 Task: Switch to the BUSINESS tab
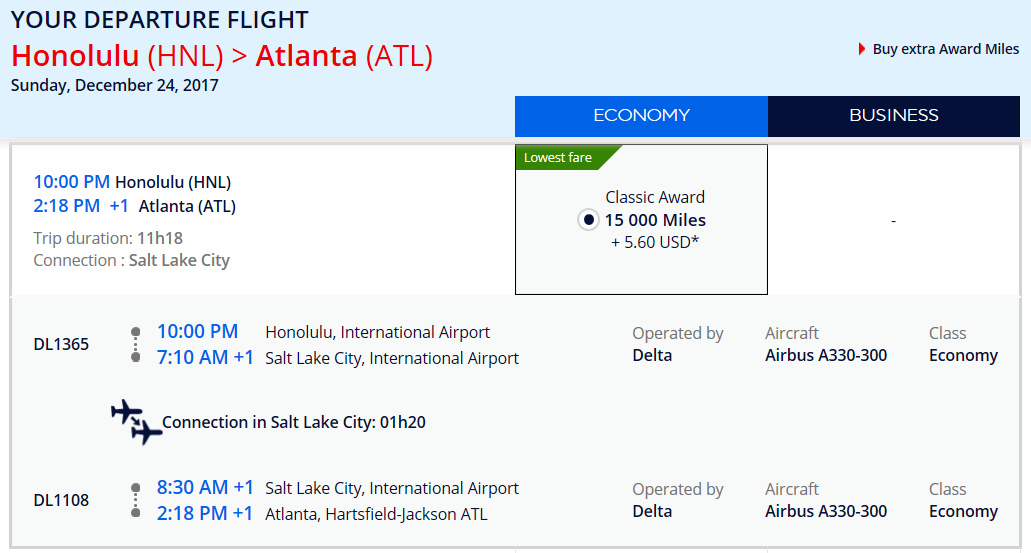[894, 116]
